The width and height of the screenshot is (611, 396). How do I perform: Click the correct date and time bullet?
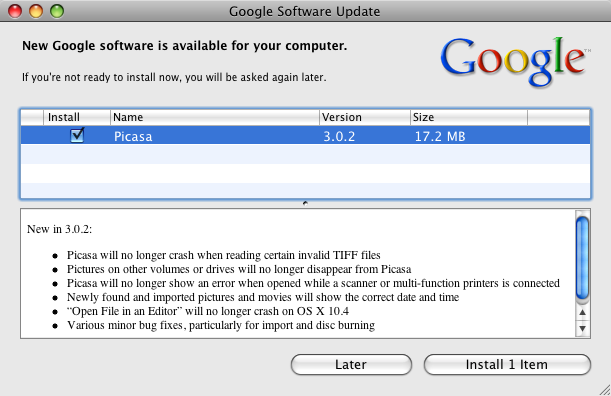coord(263,297)
